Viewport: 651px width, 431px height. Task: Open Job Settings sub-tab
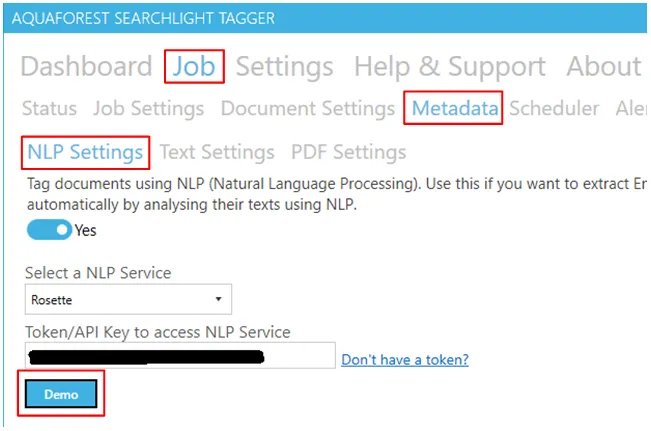pos(149,109)
